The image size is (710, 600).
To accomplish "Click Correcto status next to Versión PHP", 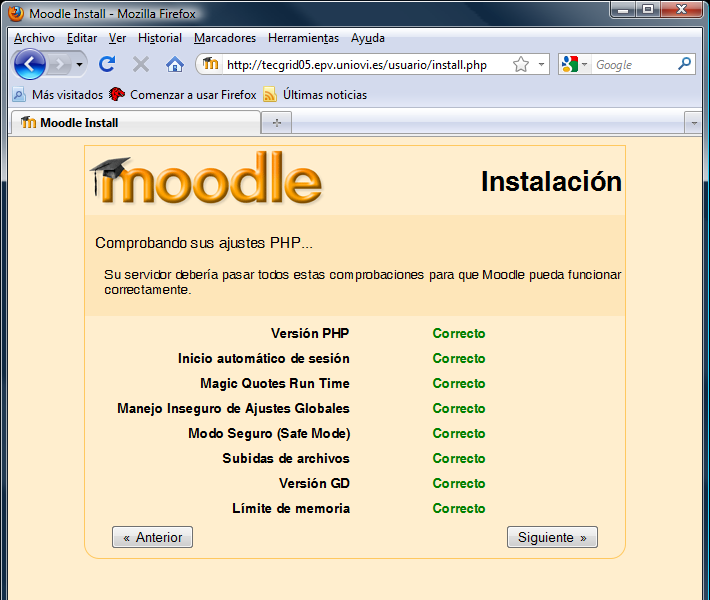I will (x=459, y=333).
